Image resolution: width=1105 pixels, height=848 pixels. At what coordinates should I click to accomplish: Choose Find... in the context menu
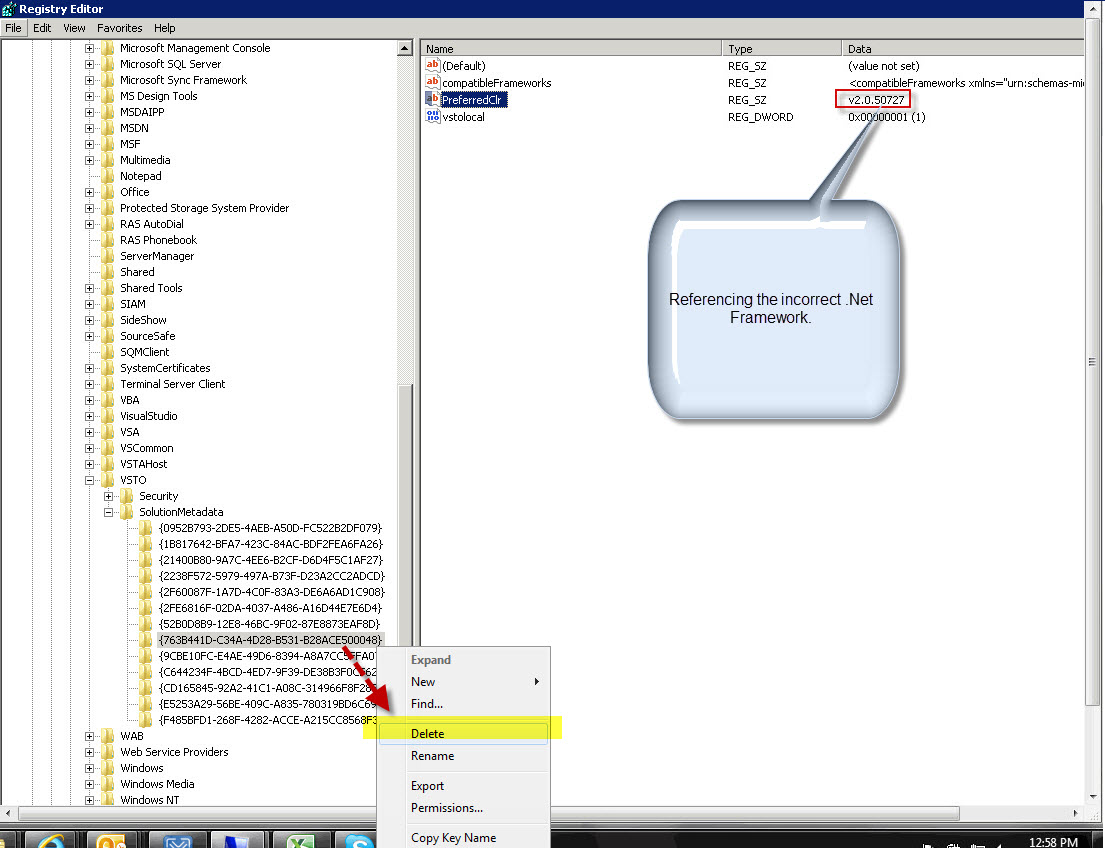pyautogui.click(x=463, y=703)
